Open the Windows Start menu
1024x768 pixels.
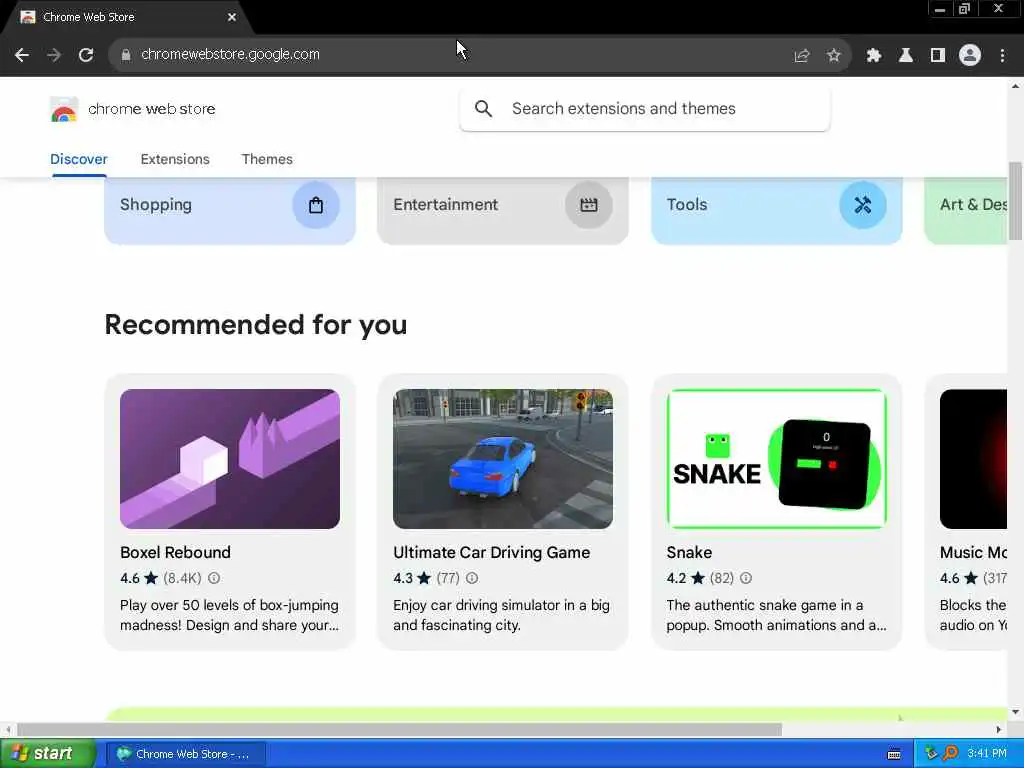point(47,754)
